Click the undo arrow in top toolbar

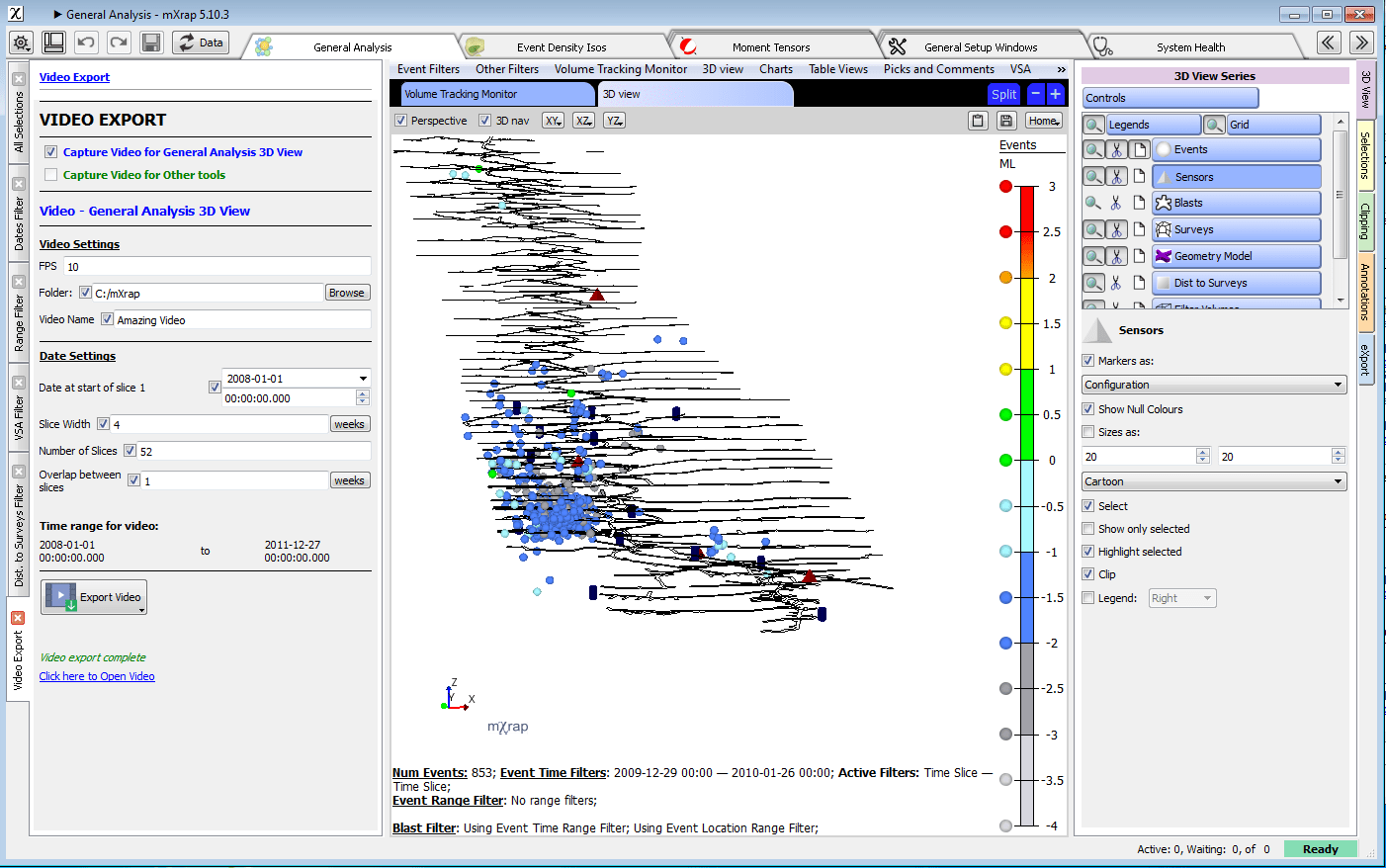click(x=86, y=43)
